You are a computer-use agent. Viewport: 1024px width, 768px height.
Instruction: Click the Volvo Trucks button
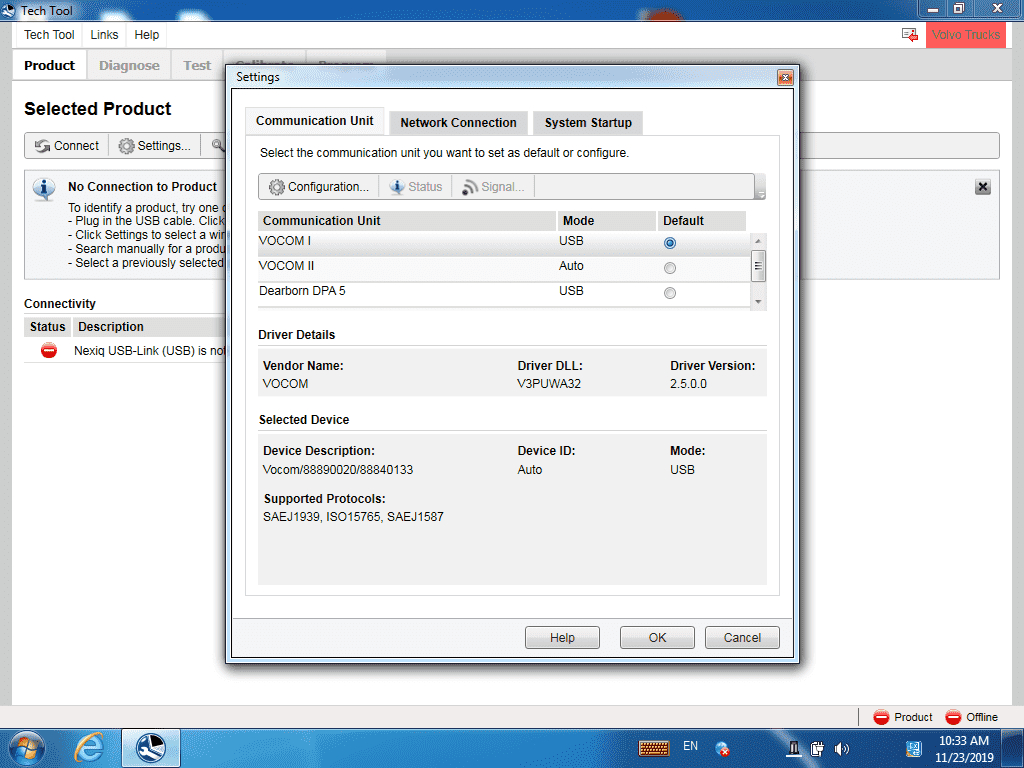(x=966, y=35)
